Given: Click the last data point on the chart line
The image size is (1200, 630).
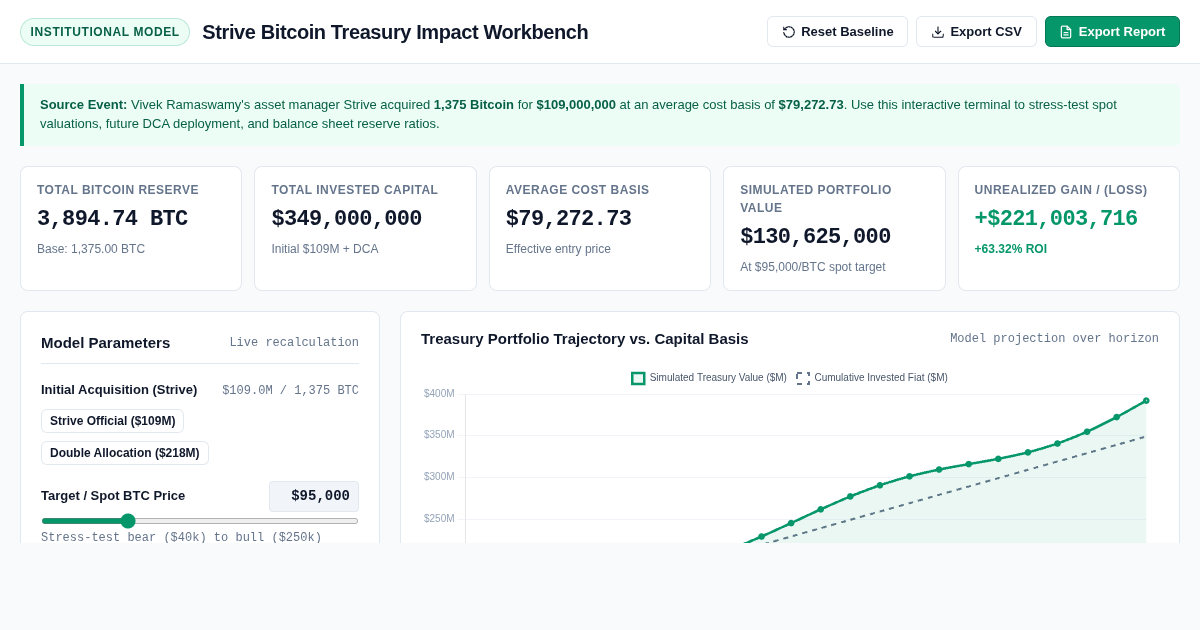Looking at the screenshot, I should (x=1146, y=401).
